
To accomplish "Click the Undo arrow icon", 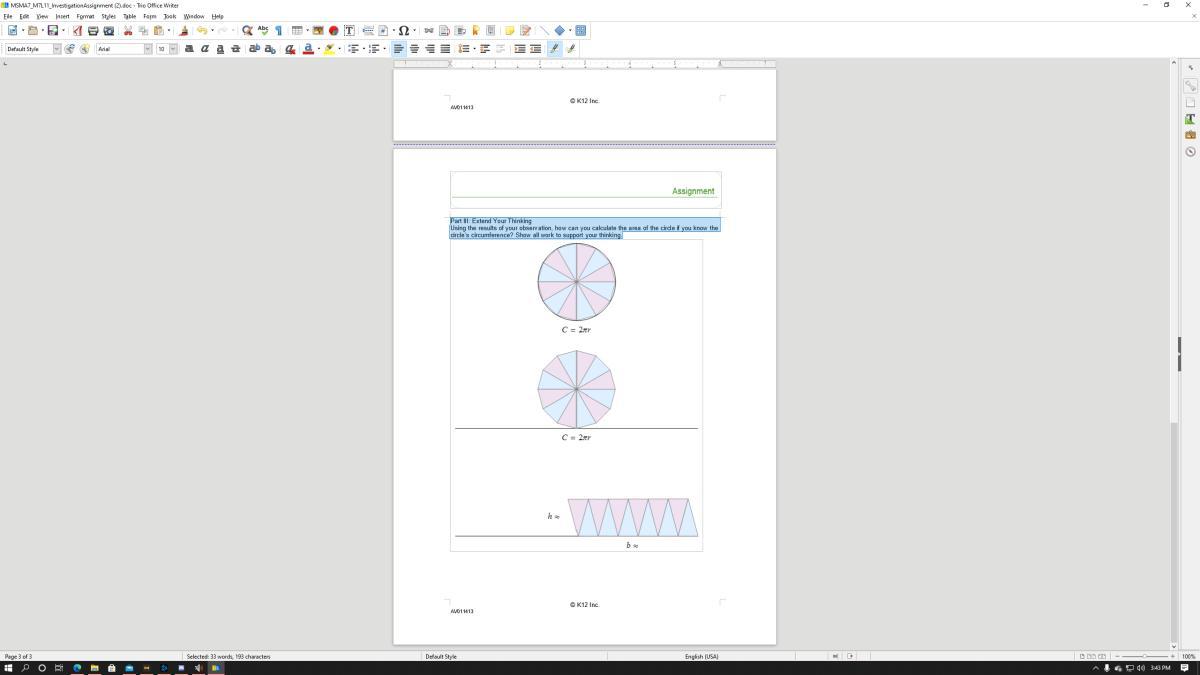I will point(201,31).
